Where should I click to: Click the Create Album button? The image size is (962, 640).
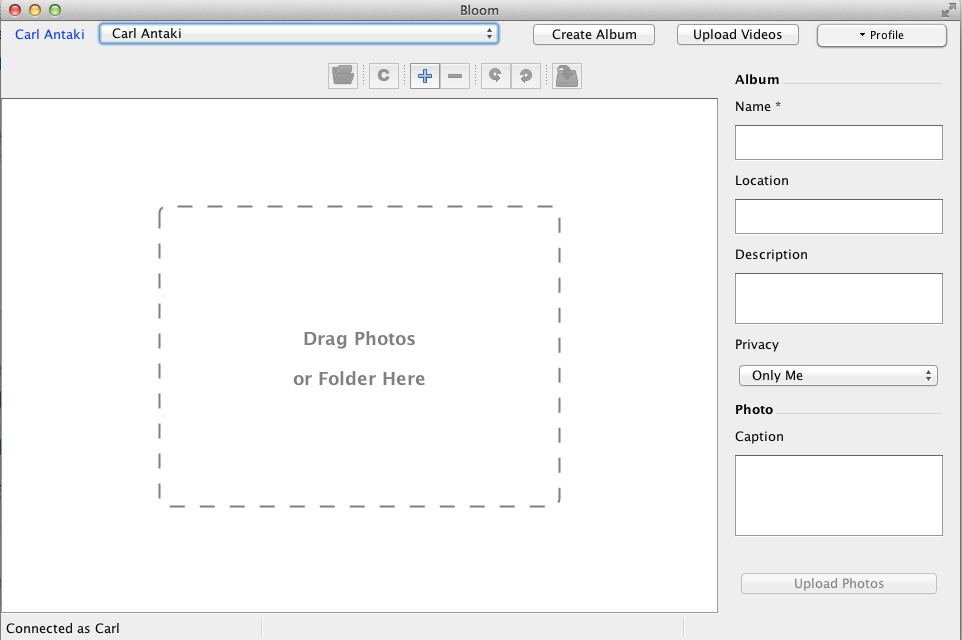[x=594, y=34]
